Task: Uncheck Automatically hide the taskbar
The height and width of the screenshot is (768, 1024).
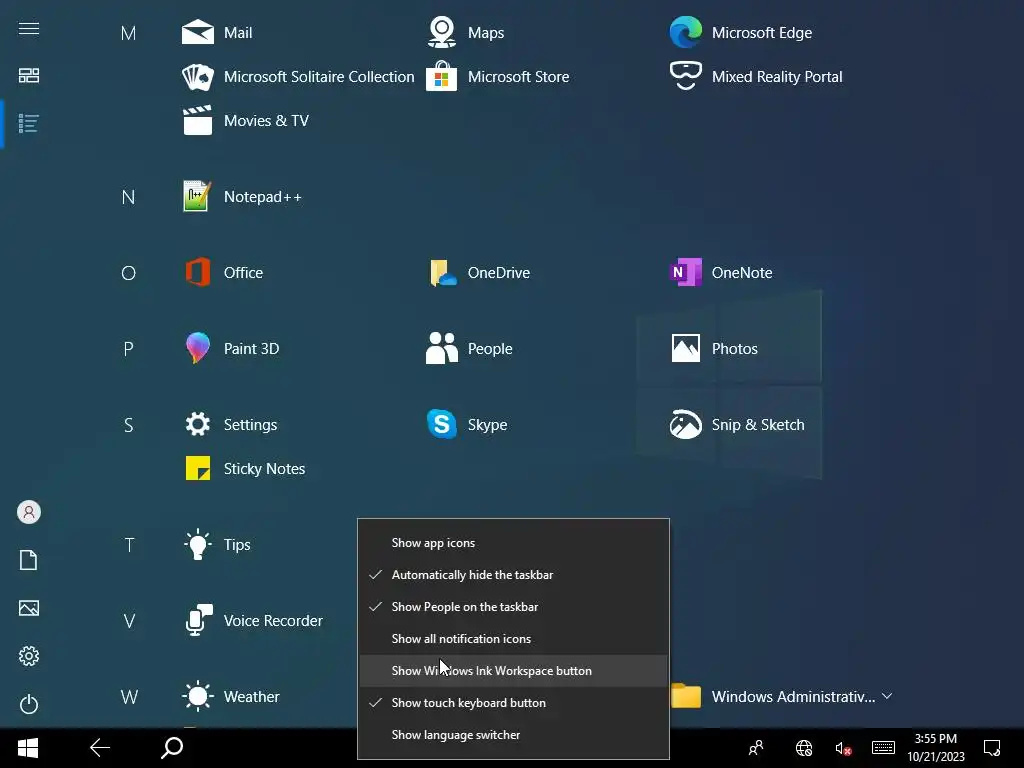Action: coord(513,575)
